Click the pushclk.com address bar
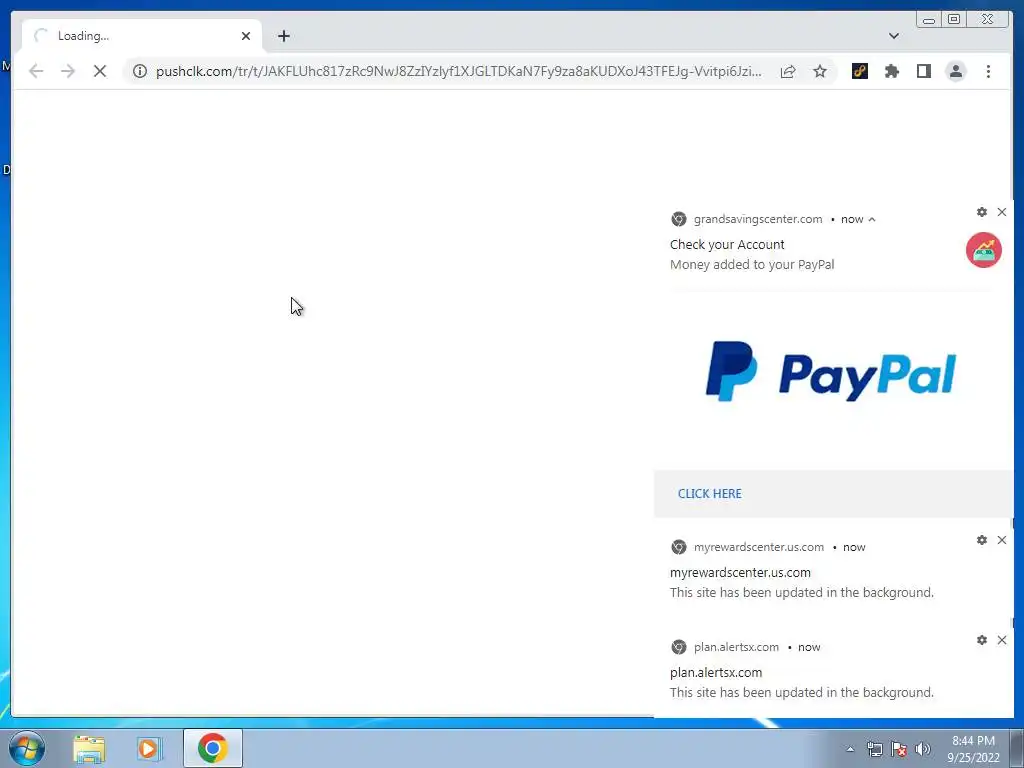Image resolution: width=1024 pixels, height=768 pixels. click(458, 71)
